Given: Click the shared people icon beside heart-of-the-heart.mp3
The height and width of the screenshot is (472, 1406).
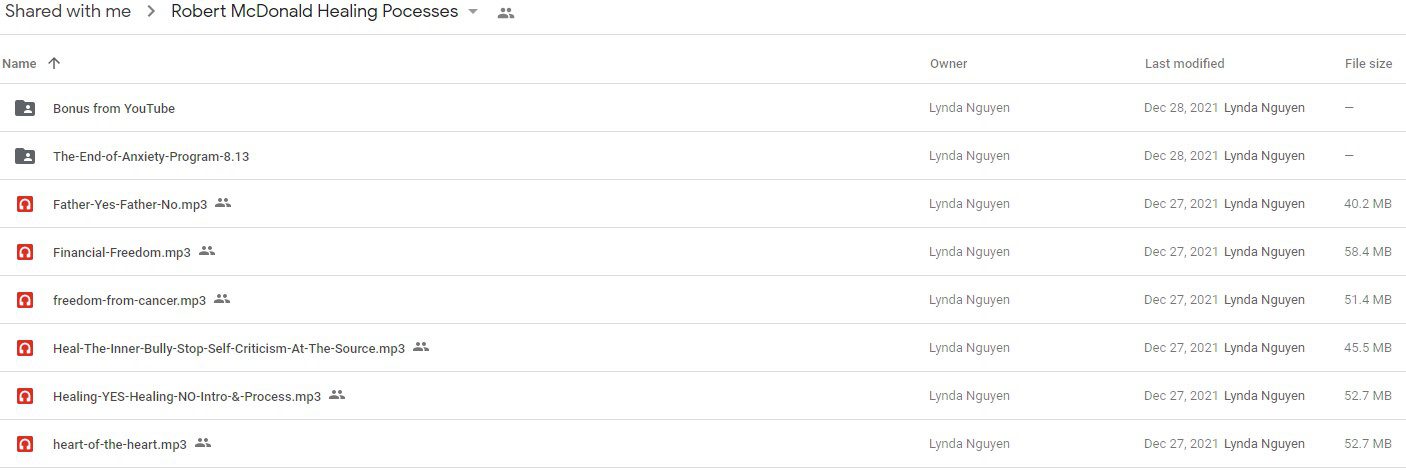Looking at the screenshot, I should 203,443.
